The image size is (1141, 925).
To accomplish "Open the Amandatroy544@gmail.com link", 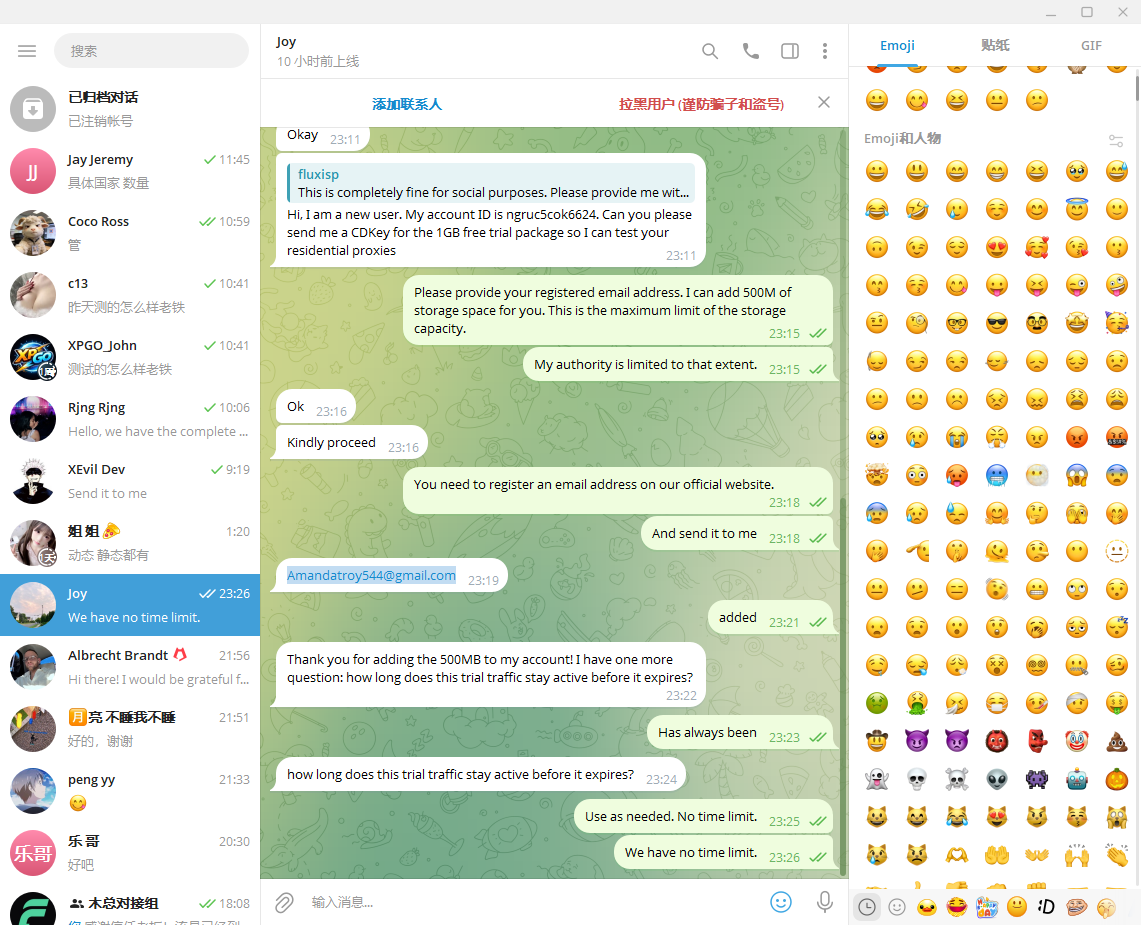I will tap(371, 575).
